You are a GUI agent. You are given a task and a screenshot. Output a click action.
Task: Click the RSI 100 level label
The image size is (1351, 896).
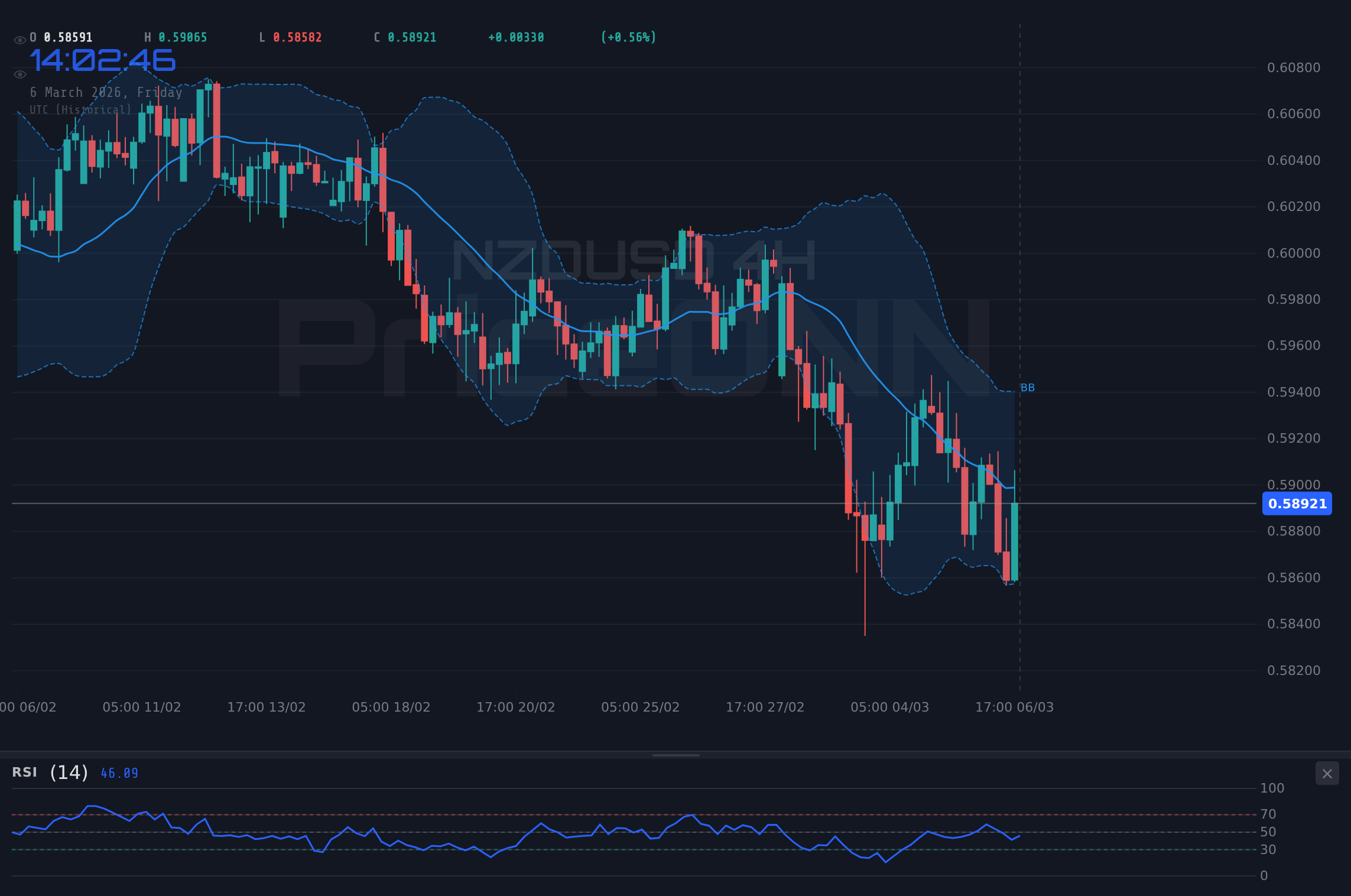pos(1272,788)
